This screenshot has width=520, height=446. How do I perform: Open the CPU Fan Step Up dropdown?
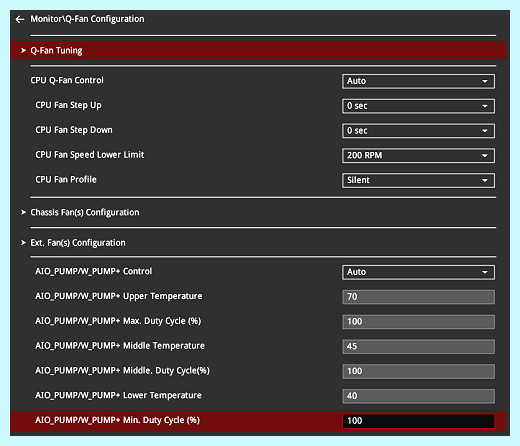418,106
